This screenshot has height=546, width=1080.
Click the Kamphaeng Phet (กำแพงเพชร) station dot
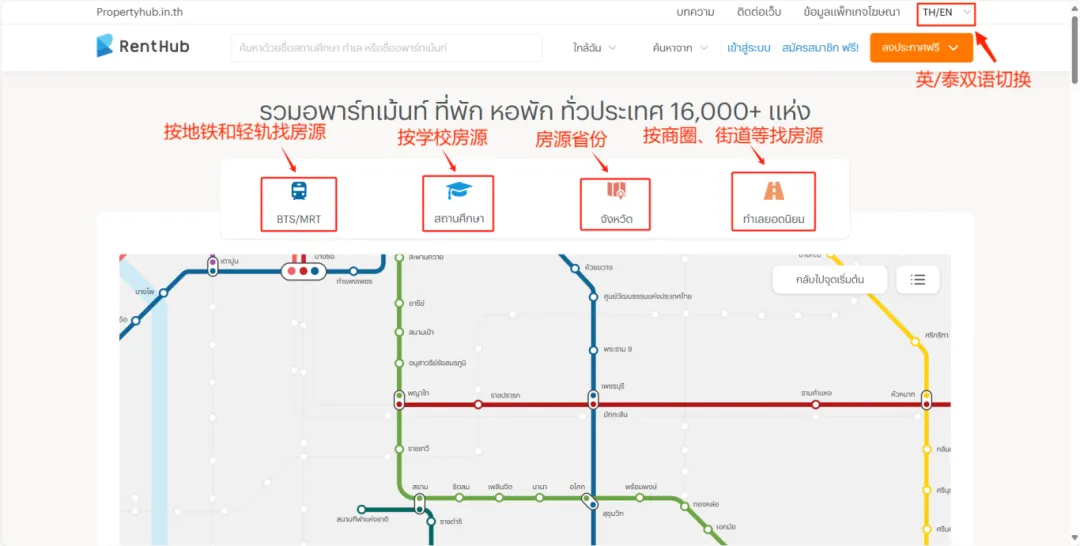point(353,271)
